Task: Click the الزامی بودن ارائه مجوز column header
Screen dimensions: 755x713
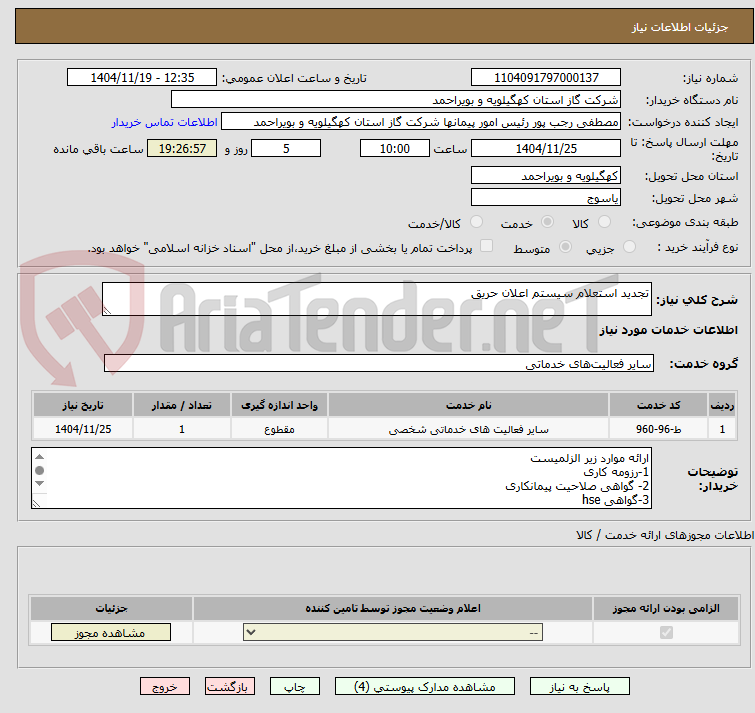Action: (666, 609)
